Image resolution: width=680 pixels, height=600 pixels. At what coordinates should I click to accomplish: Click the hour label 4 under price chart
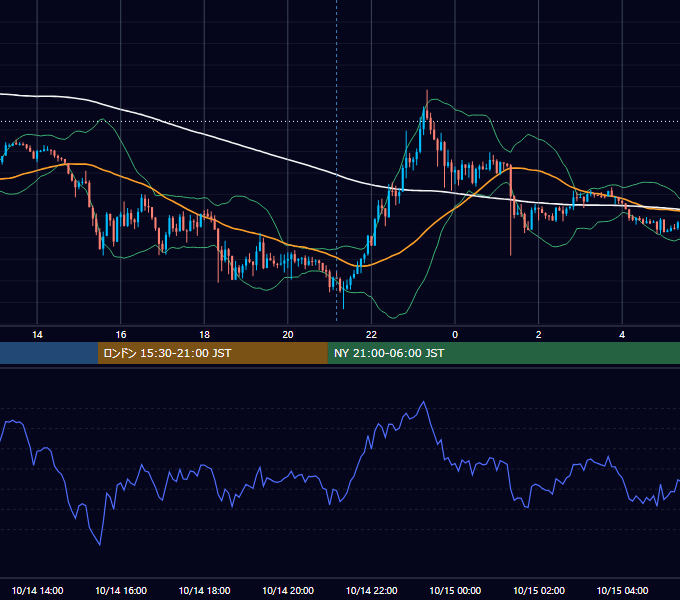622,335
